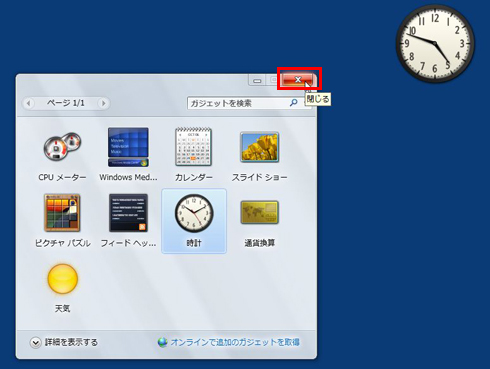
Task: Click the CPU メーター label text
Action: 62,177
